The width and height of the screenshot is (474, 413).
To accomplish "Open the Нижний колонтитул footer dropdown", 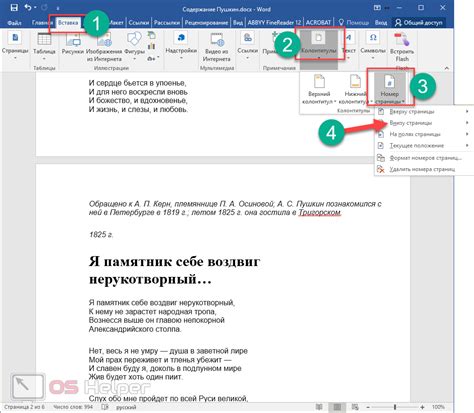I will click(x=355, y=89).
